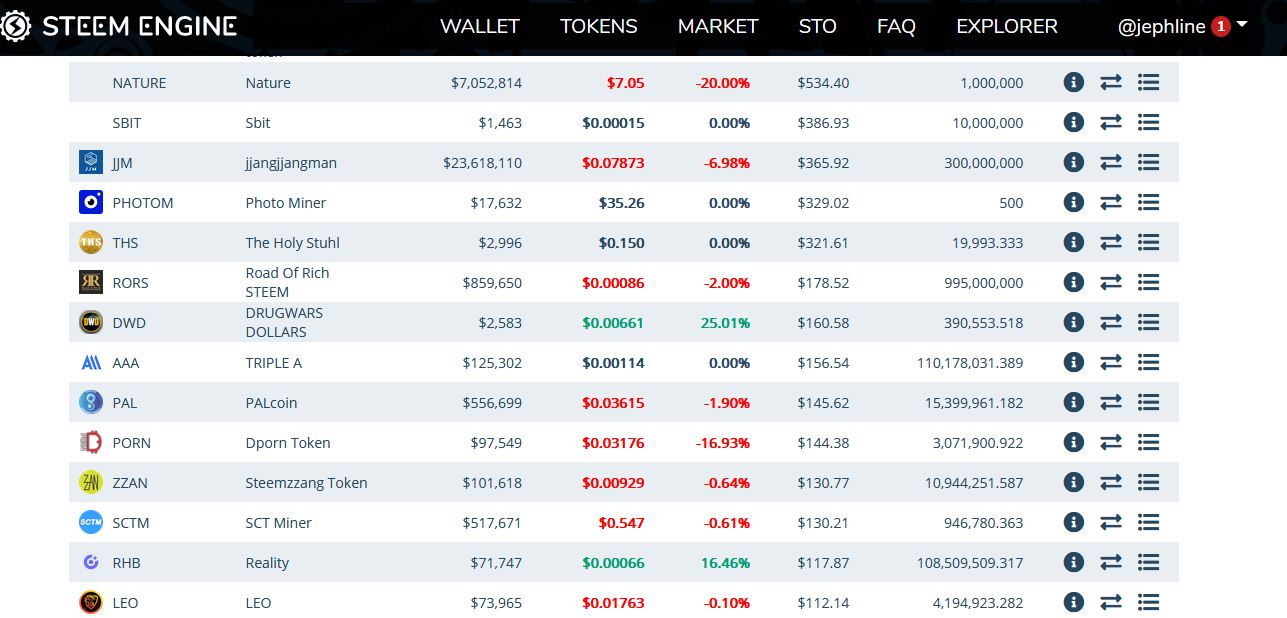Click the PORN change -16.93%
This screenshot has height=618, width=1287.
click(x=723, y=443)
